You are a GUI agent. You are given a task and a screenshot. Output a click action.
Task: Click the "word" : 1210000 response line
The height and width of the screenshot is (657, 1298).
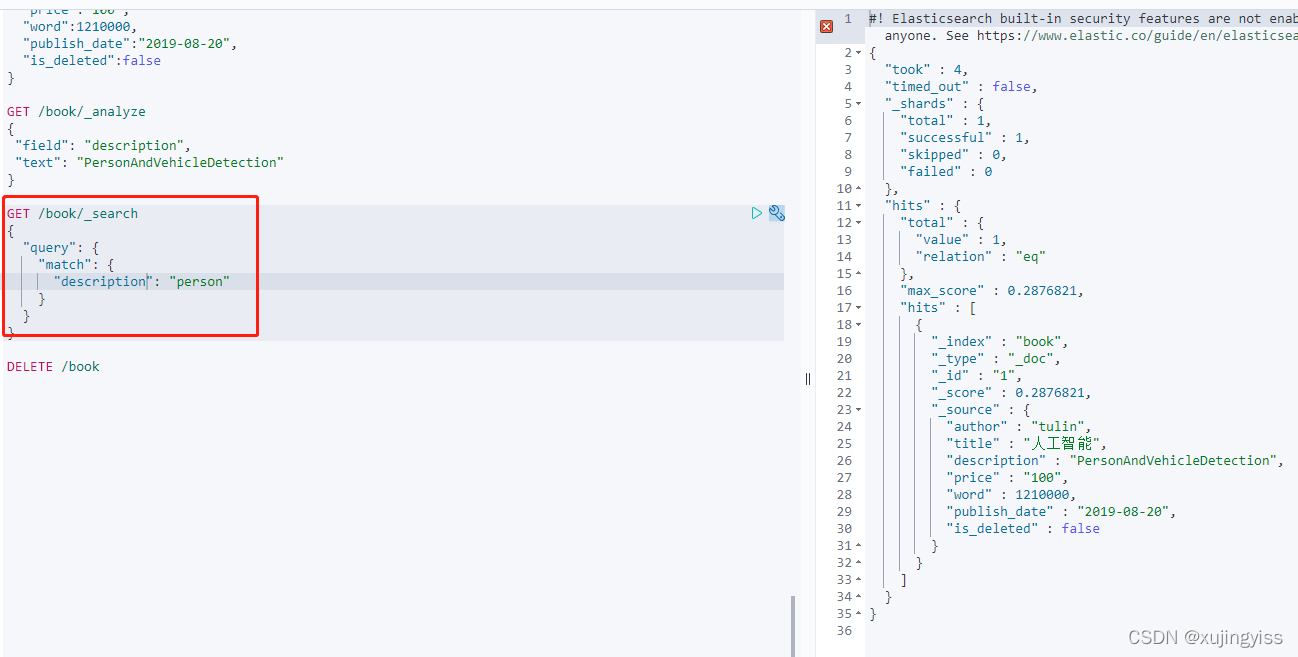1011,495
